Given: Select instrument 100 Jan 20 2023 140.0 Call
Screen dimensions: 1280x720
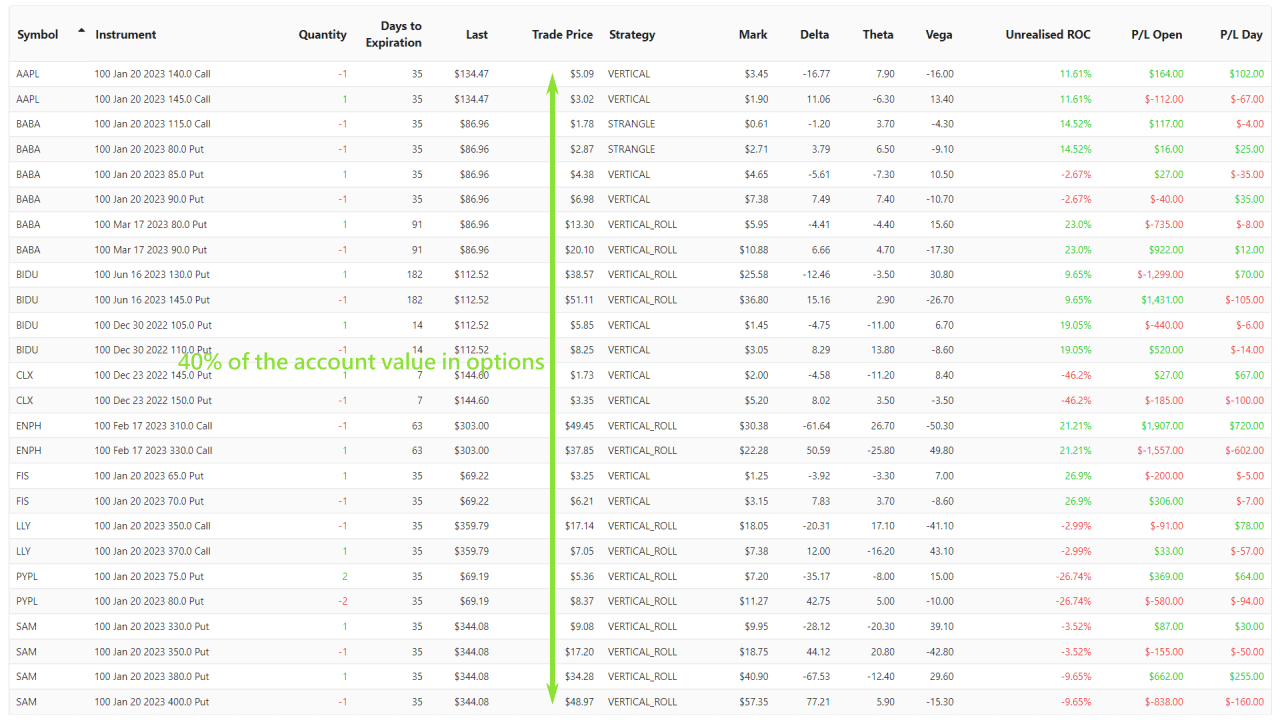Looking at the screenshot, I should [153, 74].
